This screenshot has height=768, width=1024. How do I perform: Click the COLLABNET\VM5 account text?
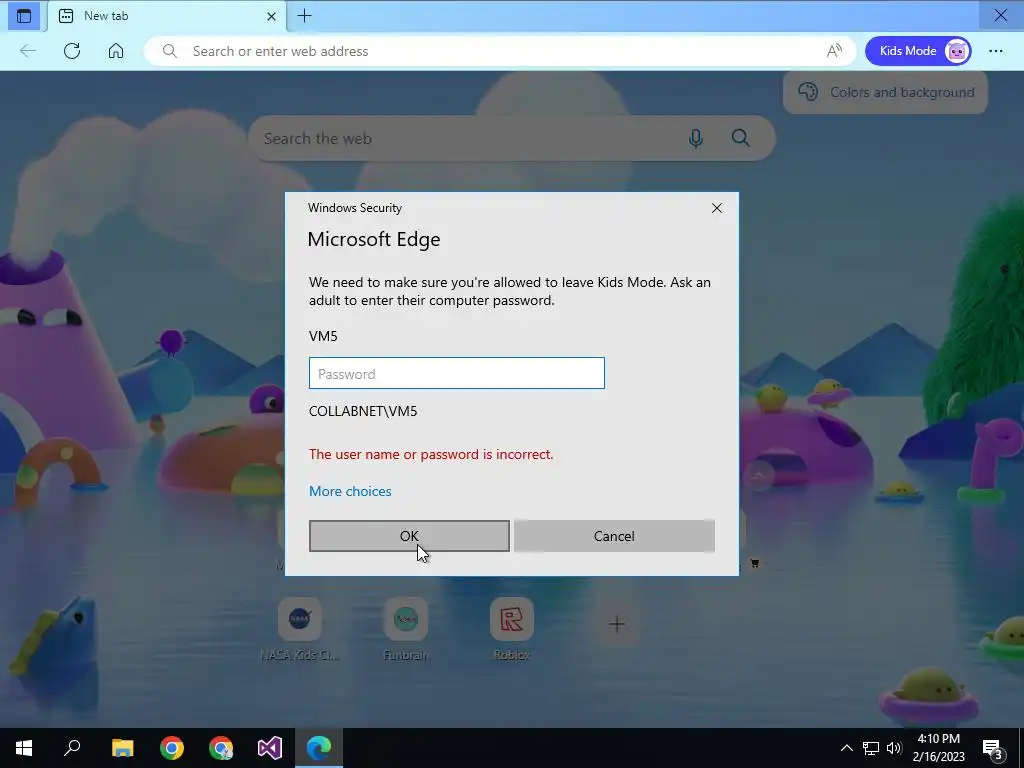coord(362,411)
